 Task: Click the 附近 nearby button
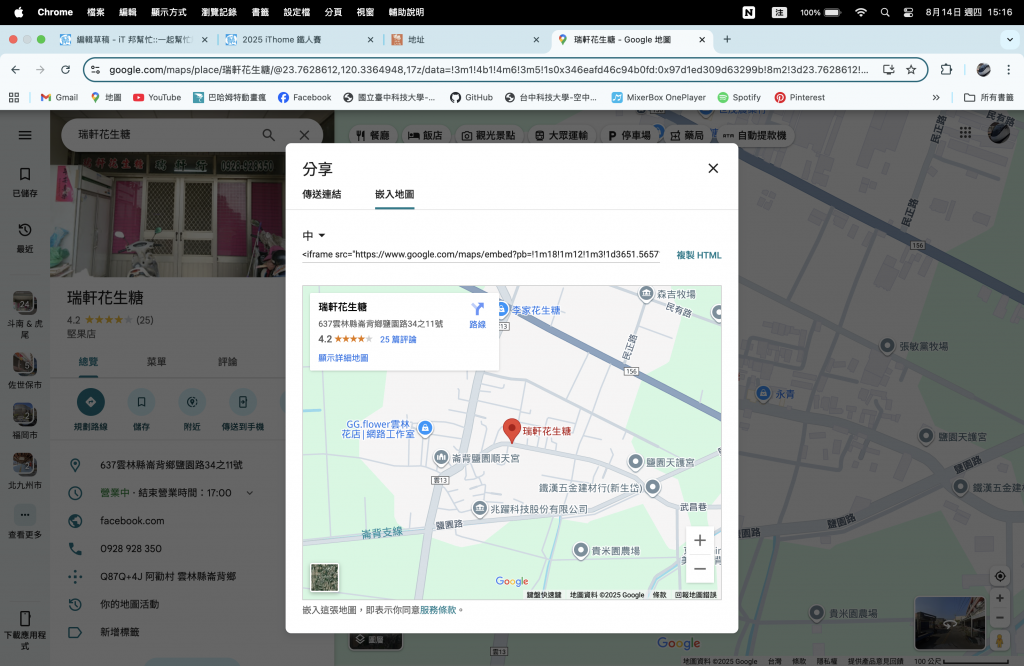[192, 410]
